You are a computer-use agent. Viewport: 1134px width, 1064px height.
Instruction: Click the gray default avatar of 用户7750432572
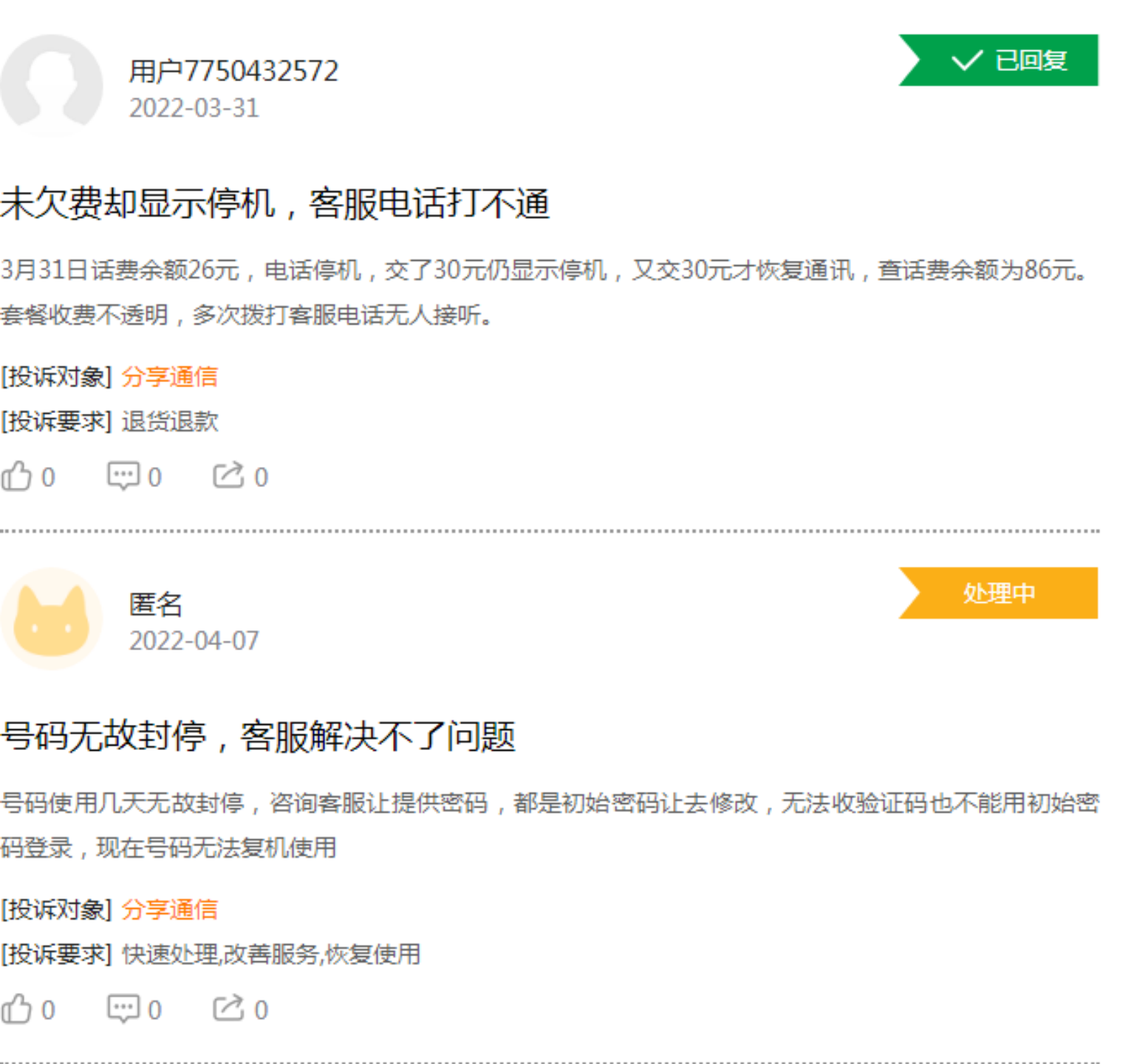tap(52, 86)
